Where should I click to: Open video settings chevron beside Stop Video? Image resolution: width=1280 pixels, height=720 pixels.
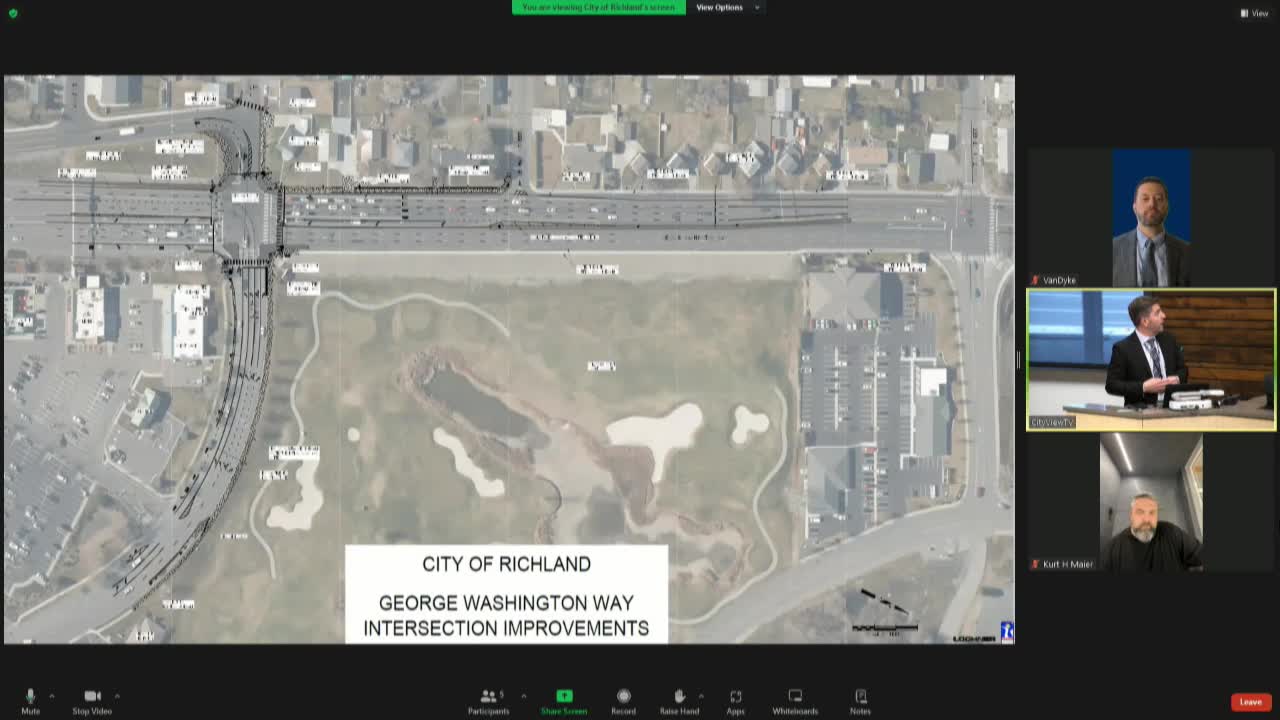(x=118, y=695)
